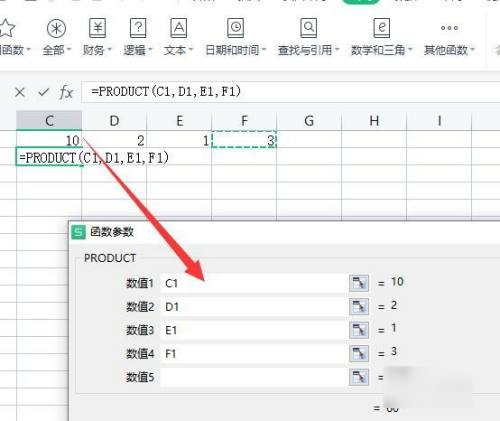
Task: Select cell E1 containing 1
Action: (x=179, y=139)
